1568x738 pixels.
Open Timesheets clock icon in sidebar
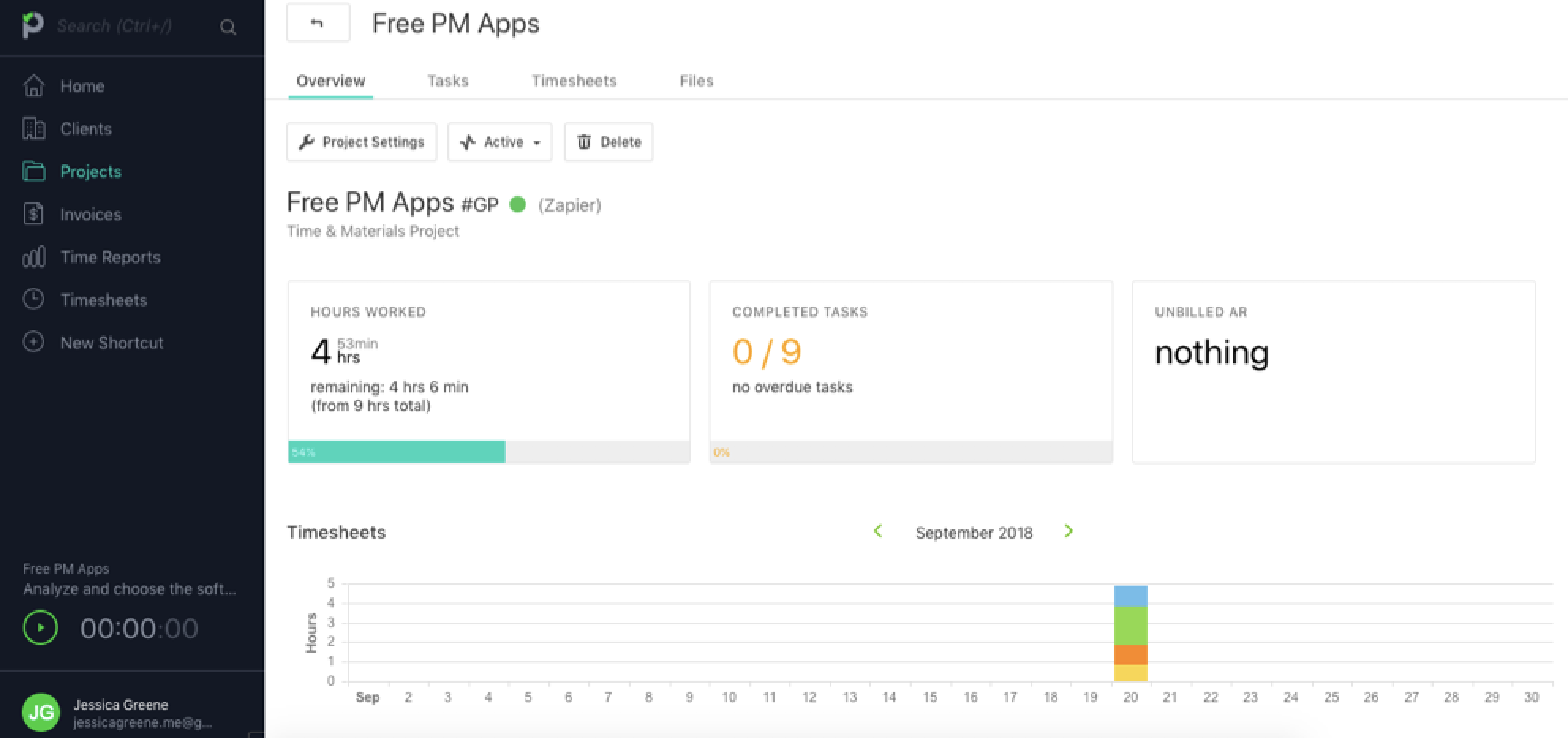click(x=33, y=299)
